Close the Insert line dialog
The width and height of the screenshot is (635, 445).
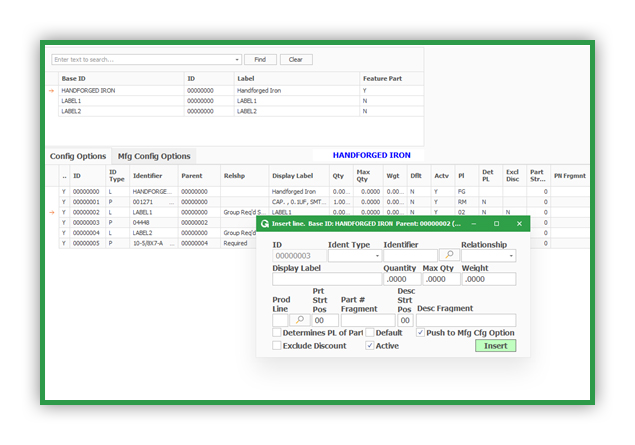click(x=519, y=224)
